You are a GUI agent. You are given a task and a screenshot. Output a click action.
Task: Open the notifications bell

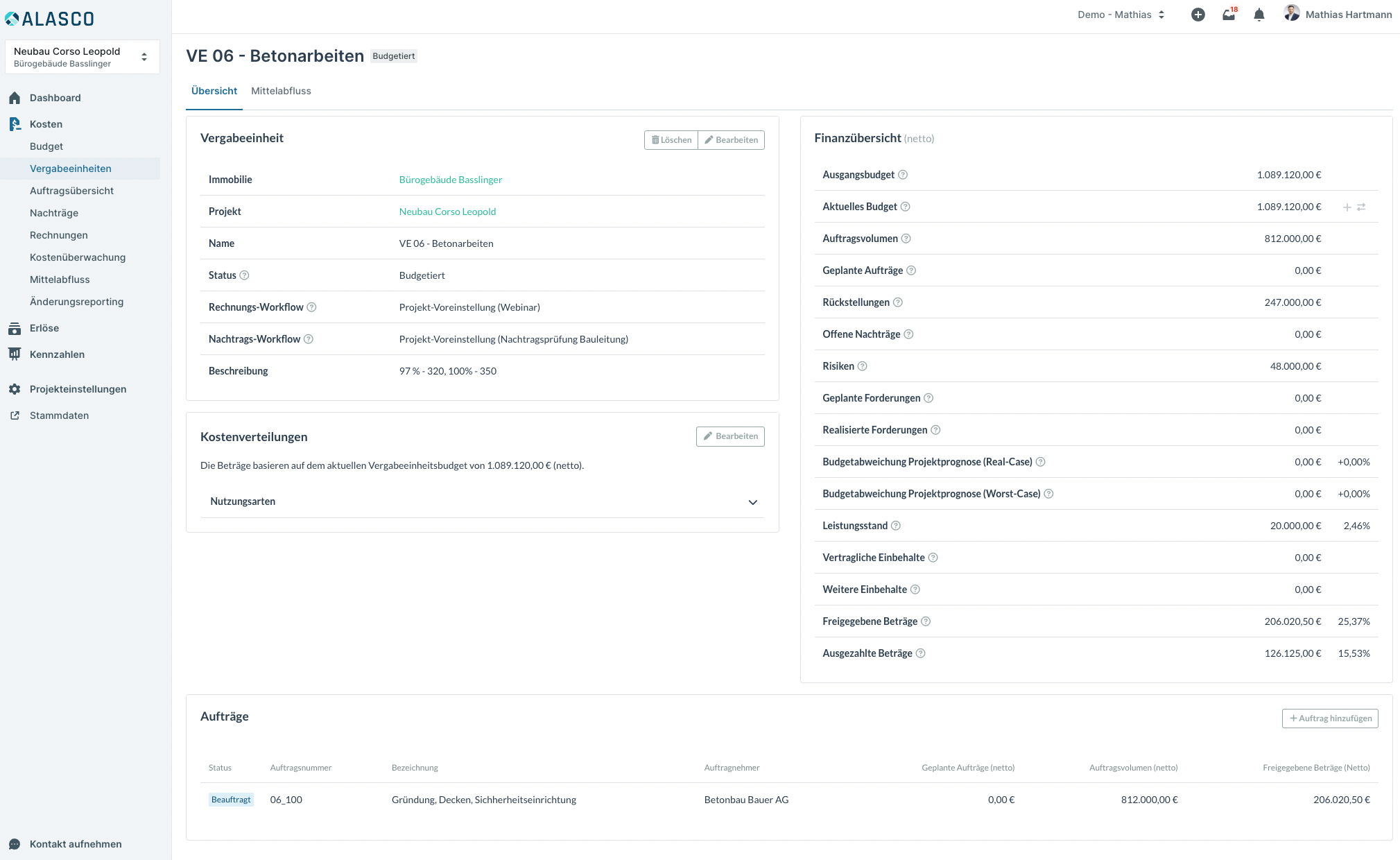1259,15
